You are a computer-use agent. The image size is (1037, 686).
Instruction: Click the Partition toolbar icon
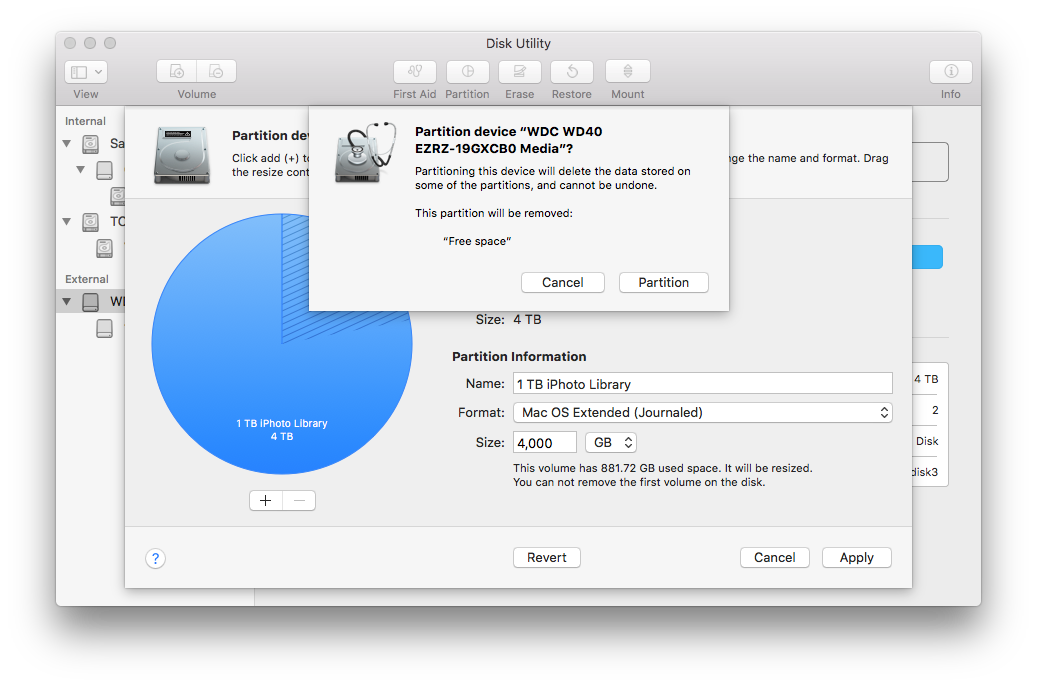[x=468, y=71]
